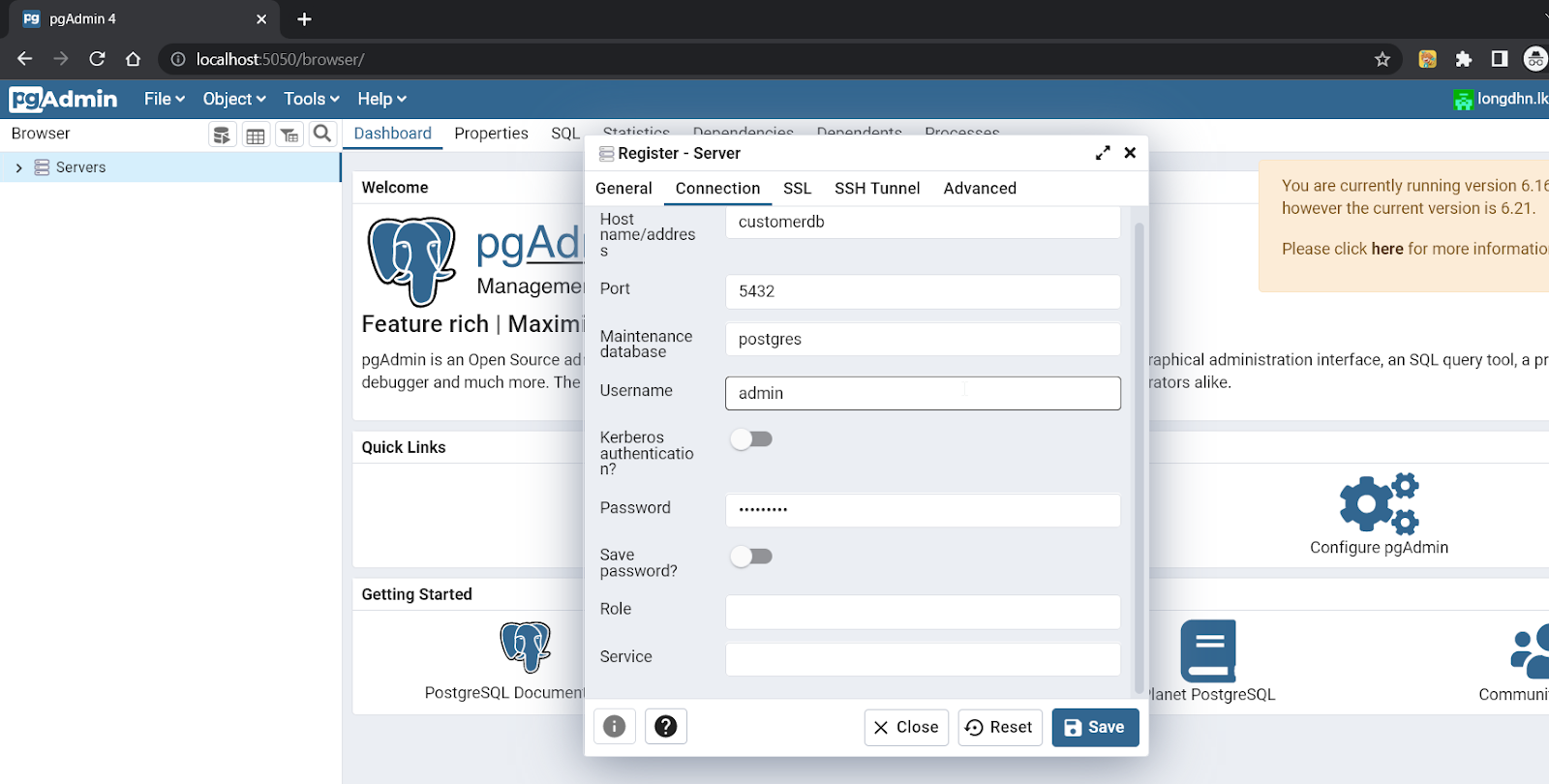The image size is (1549, 784).
Task: Click the Host name/address field
Action: (x=923, y=222)
